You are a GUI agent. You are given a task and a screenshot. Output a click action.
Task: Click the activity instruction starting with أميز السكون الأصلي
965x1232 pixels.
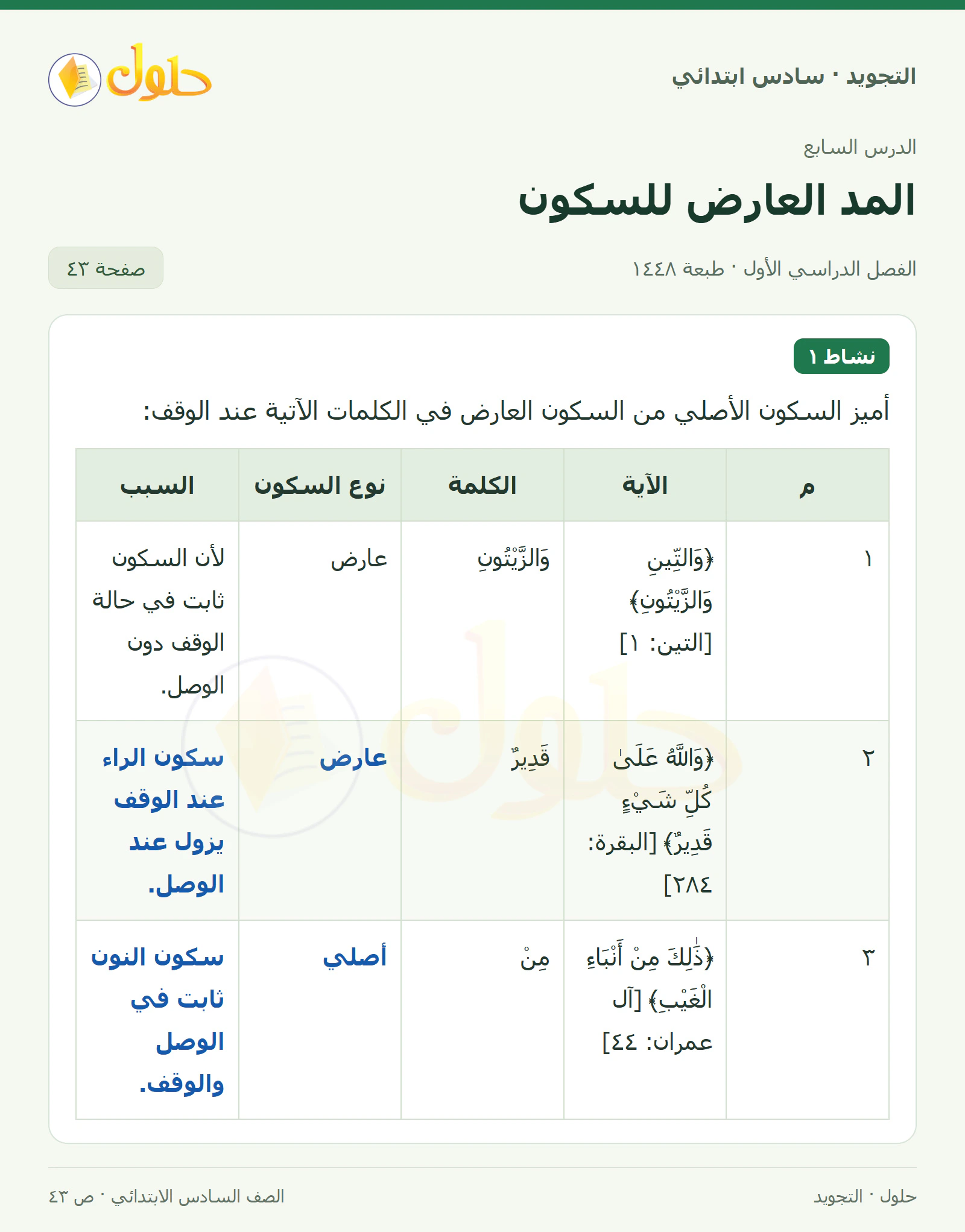point(516,411)
